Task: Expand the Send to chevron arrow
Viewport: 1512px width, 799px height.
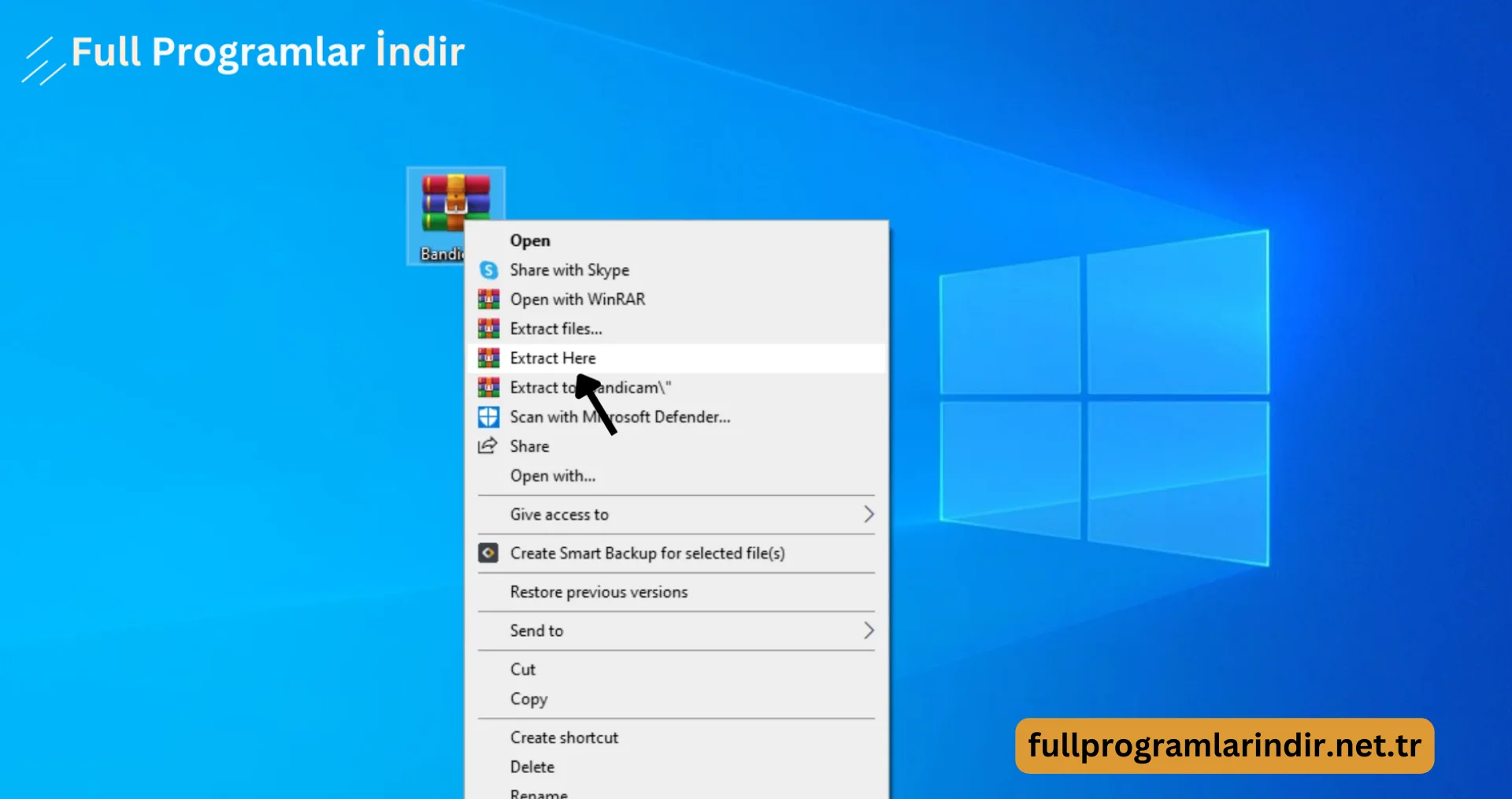Action: pyautogui.click(x=869, y=630)
